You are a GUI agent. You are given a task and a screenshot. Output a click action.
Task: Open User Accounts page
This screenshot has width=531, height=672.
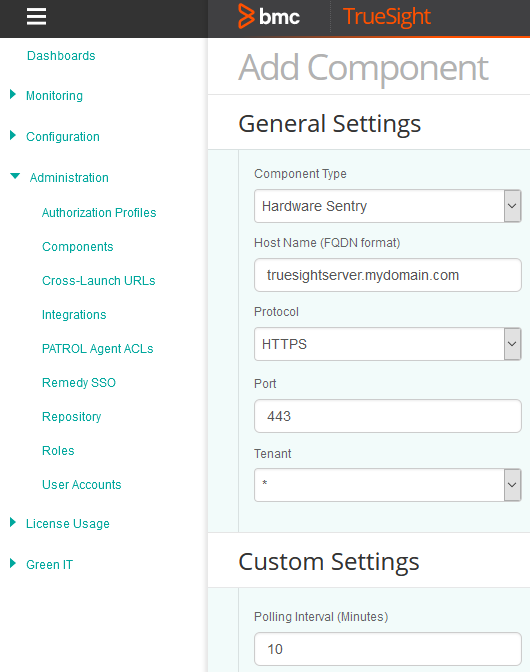point(81,484)
